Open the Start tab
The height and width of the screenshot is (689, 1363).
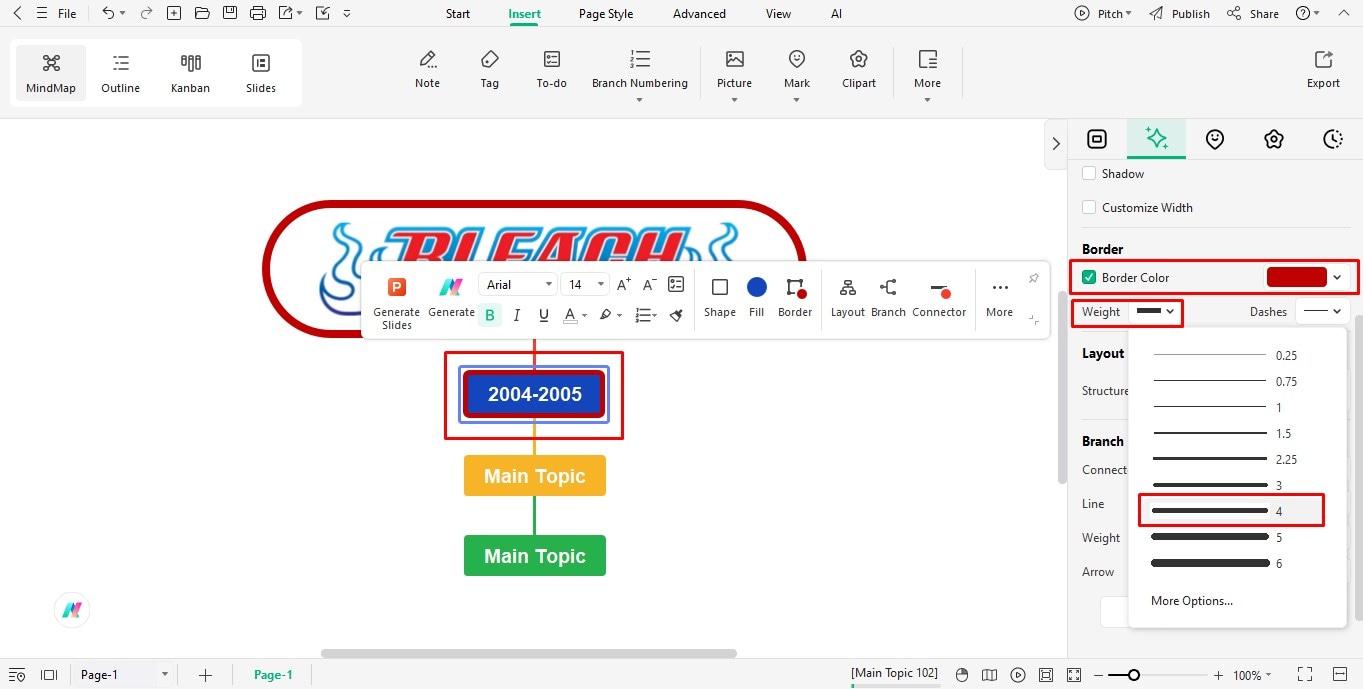click(x=458, y=14)
